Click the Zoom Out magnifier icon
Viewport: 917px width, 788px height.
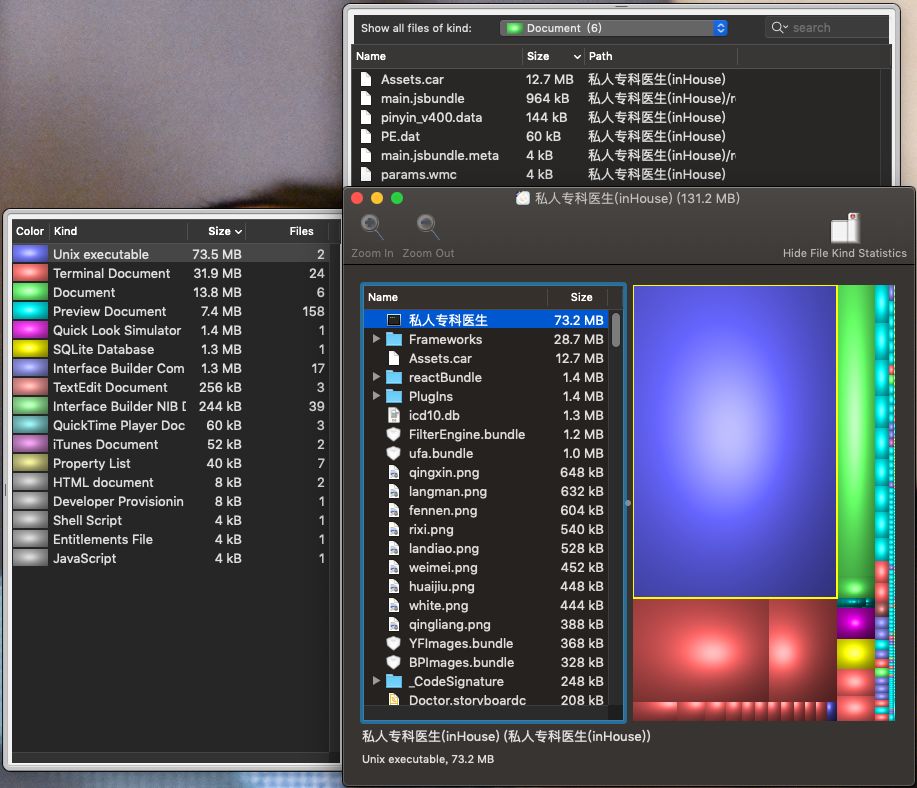coord(428,229)
